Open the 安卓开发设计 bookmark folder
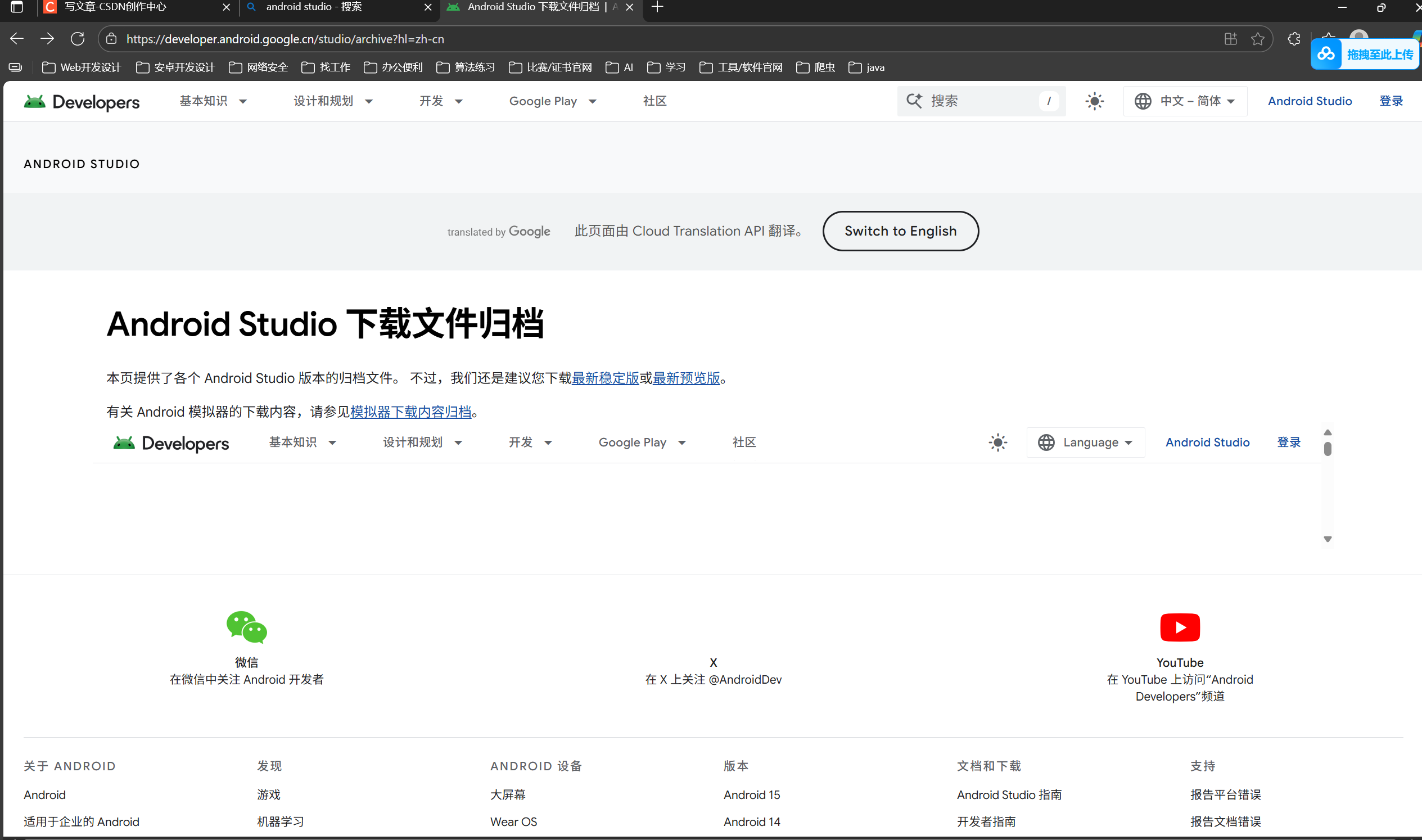 coord(175,67)
